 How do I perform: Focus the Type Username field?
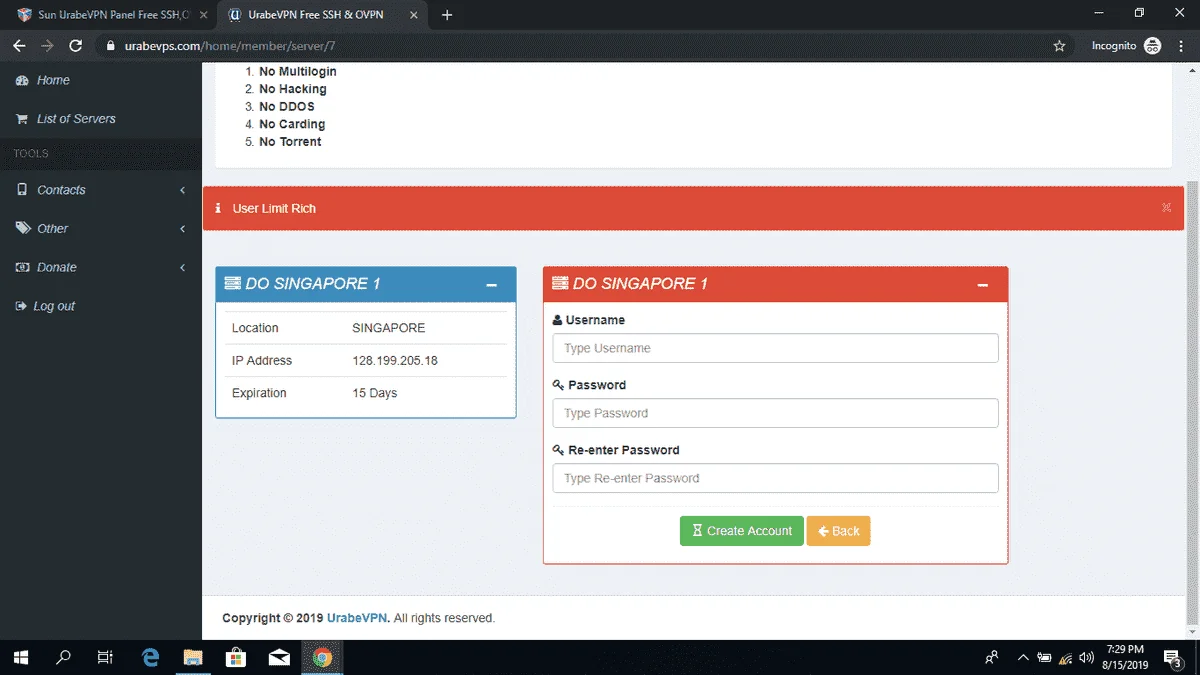click(x=775, y=348)
